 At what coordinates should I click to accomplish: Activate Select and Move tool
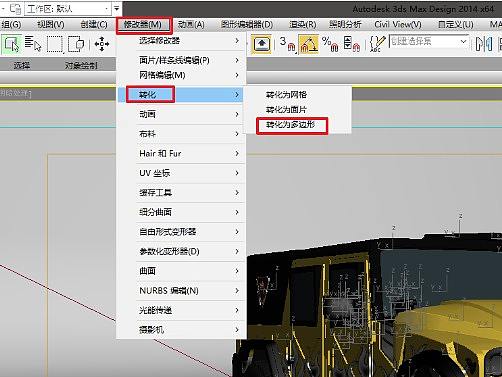tap(102, 44)
